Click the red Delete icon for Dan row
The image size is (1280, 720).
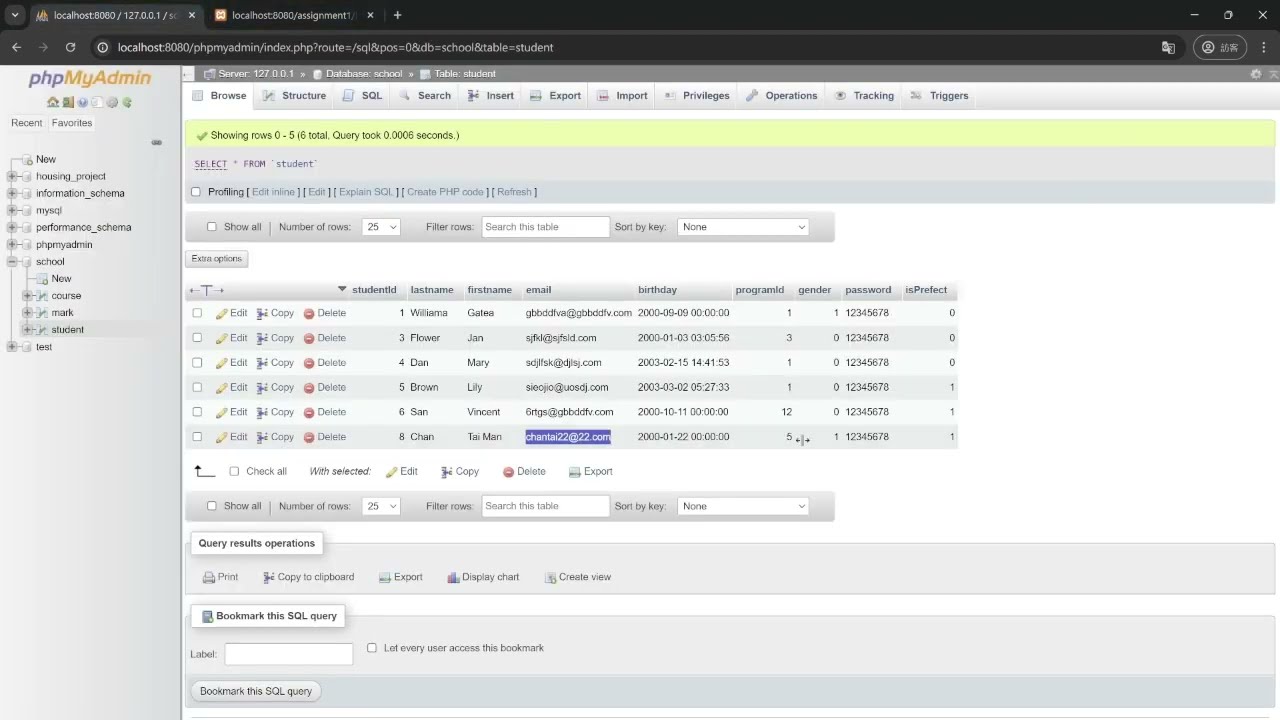(309, 363)
